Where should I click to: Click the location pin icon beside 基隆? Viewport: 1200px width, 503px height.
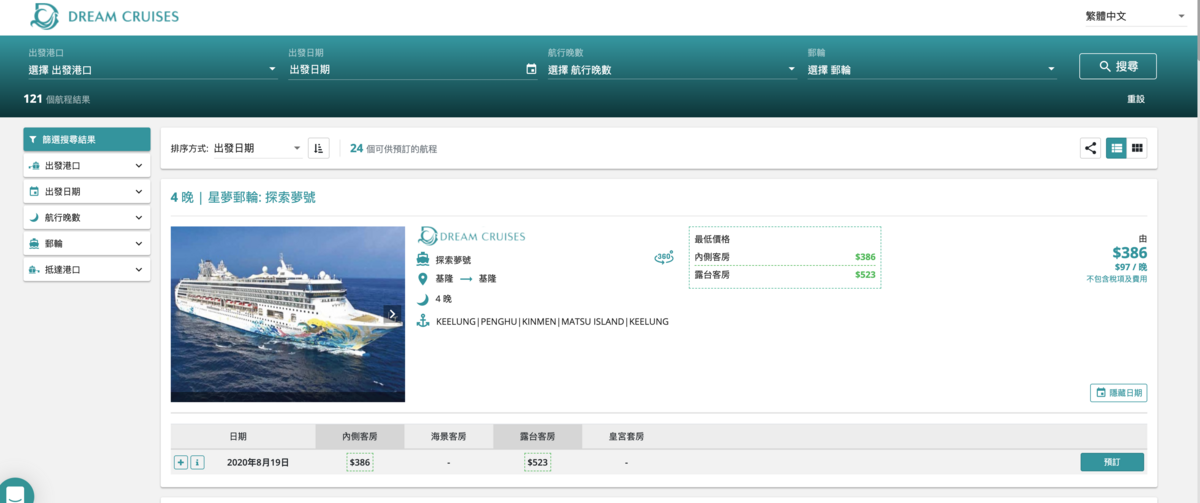pos(422,279)
